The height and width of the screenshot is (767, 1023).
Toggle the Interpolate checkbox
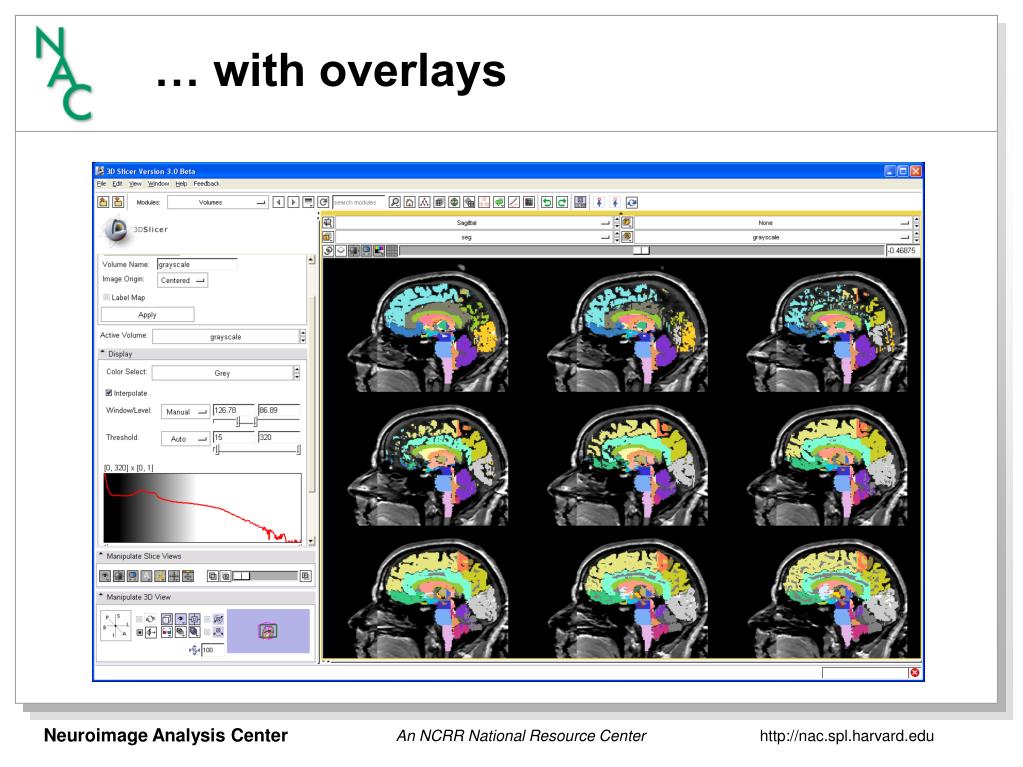click(x=109, y=393)
